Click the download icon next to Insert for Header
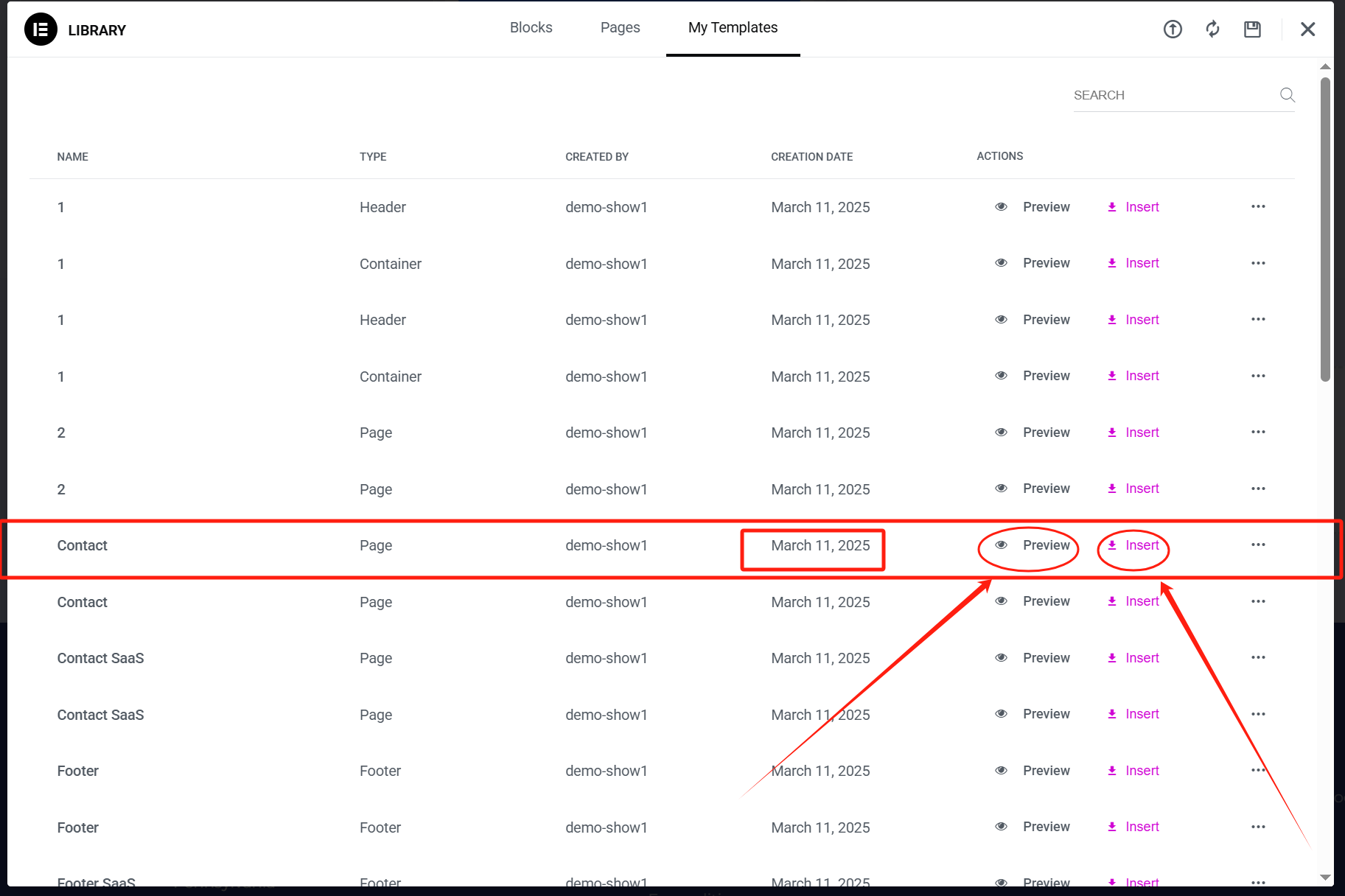1345x896 pixels. click(x=1111, y=207)
